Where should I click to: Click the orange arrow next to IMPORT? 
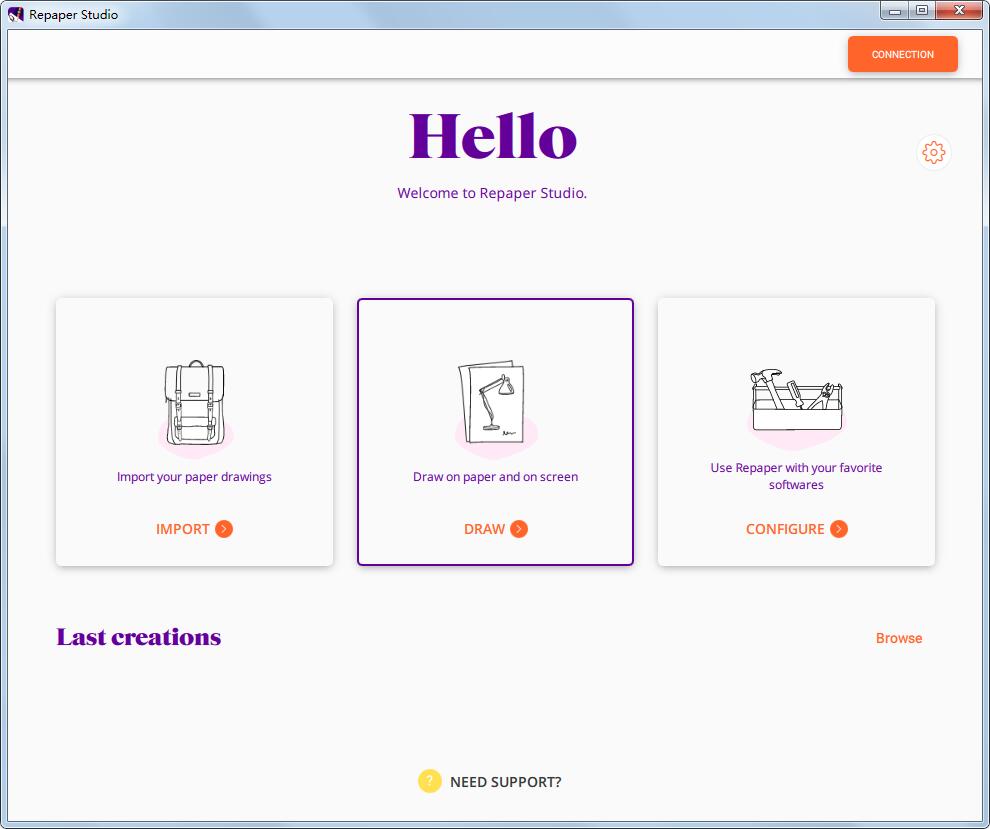click(224, 528)
